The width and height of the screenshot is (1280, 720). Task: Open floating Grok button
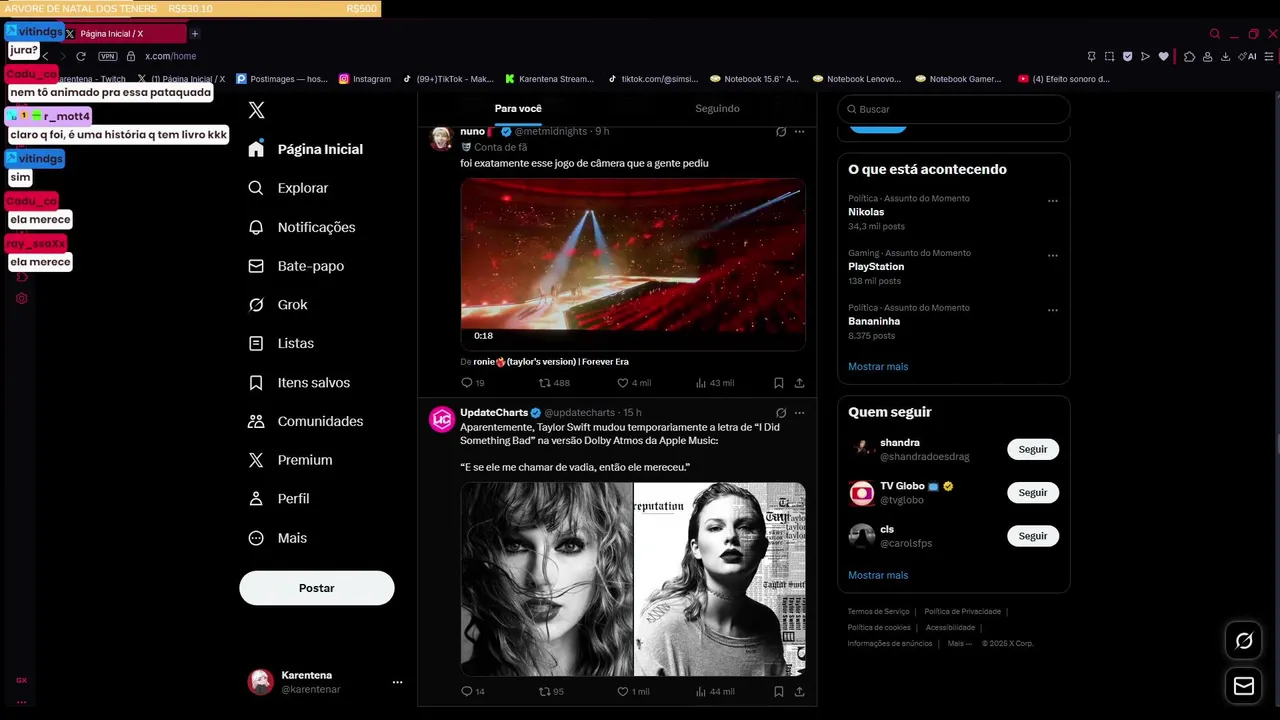pyautogui.click(x=1244, y=641)
